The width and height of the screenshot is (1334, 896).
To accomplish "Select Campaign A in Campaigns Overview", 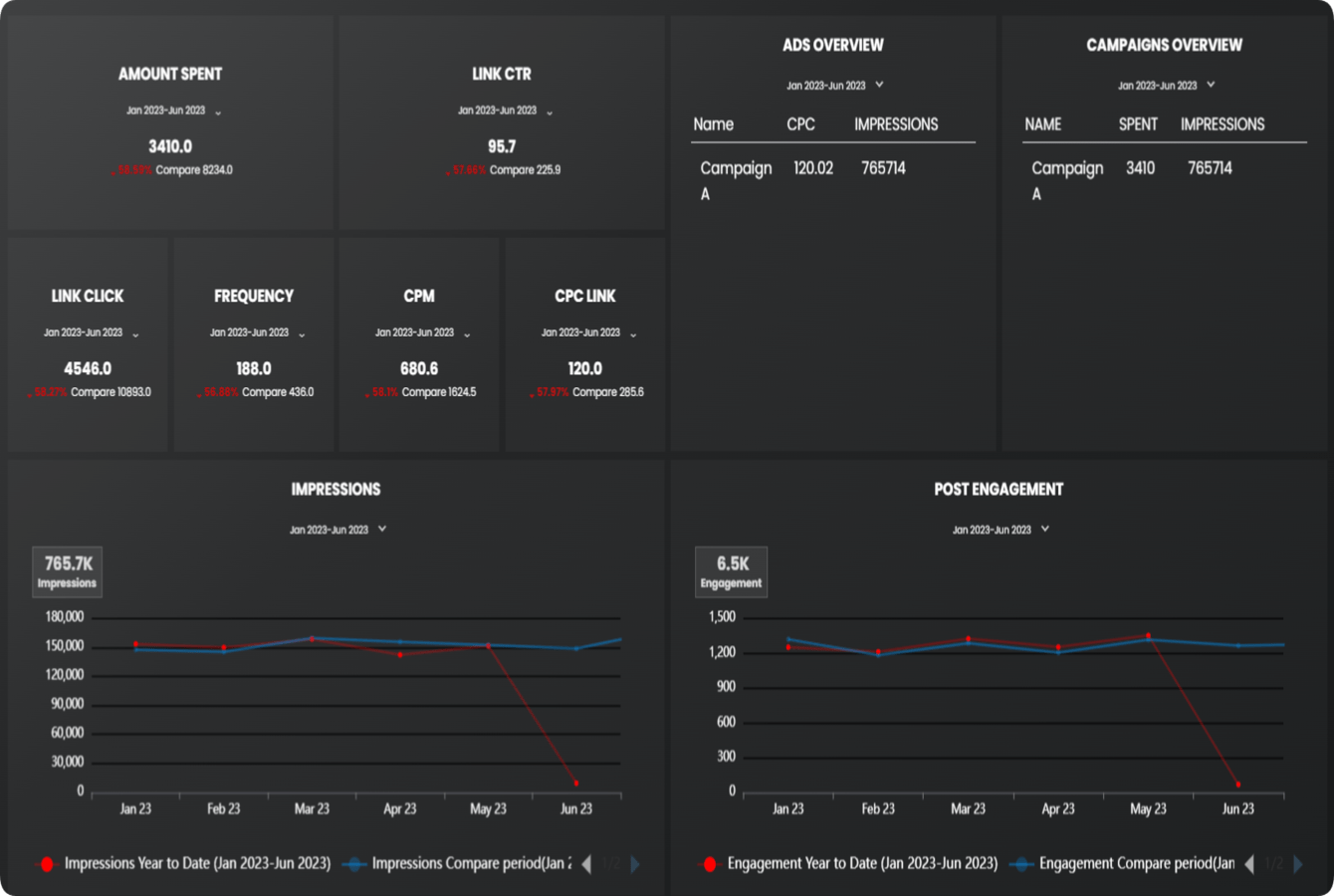I will point(1067,180).
